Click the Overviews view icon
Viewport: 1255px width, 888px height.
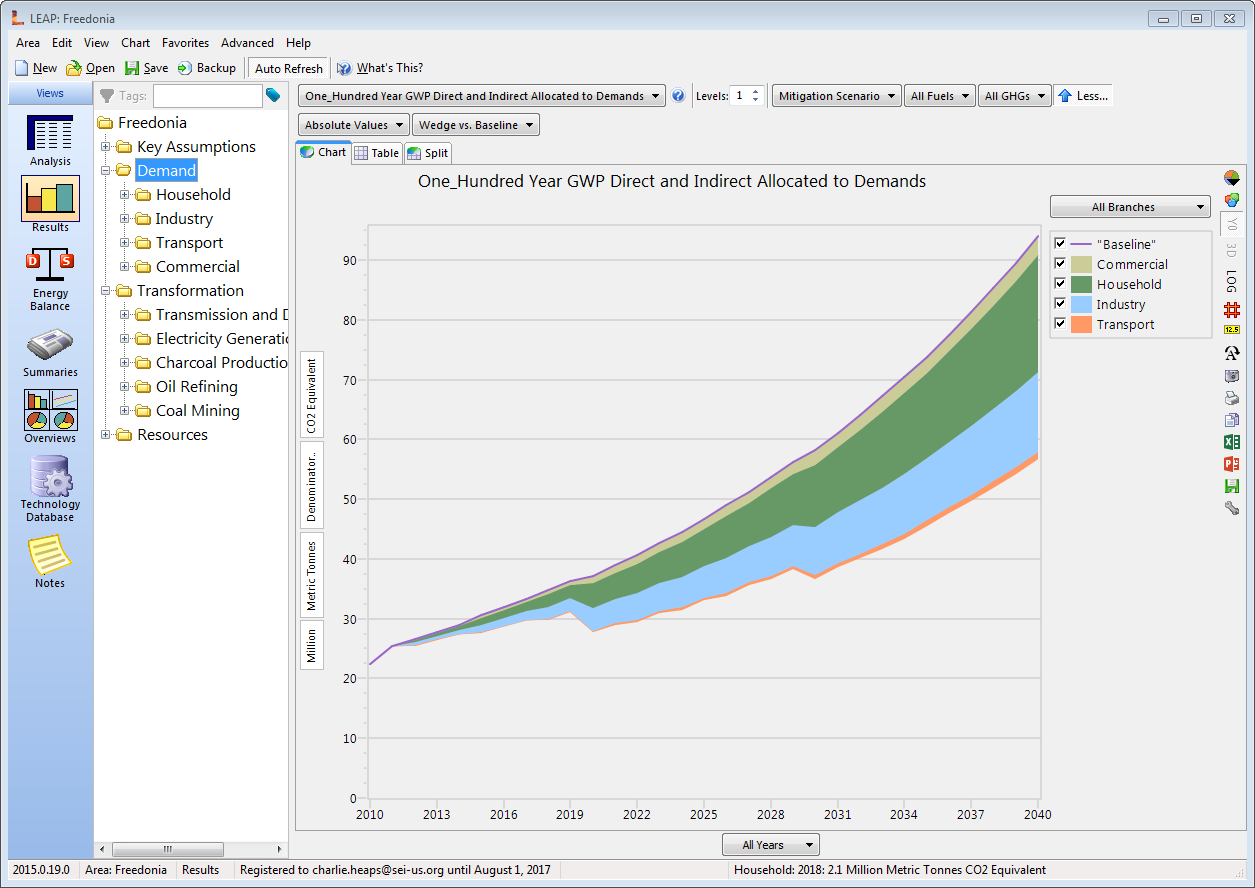50,410
